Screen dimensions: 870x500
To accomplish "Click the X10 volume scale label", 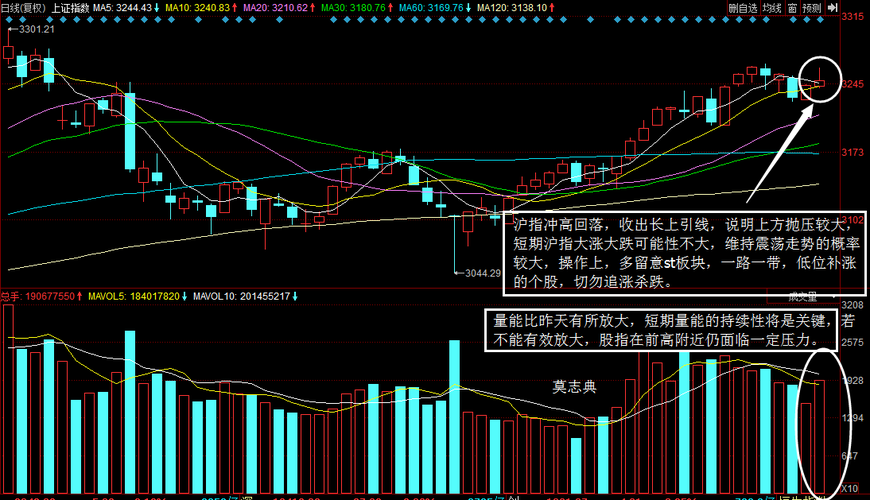I will click(849, 488).
